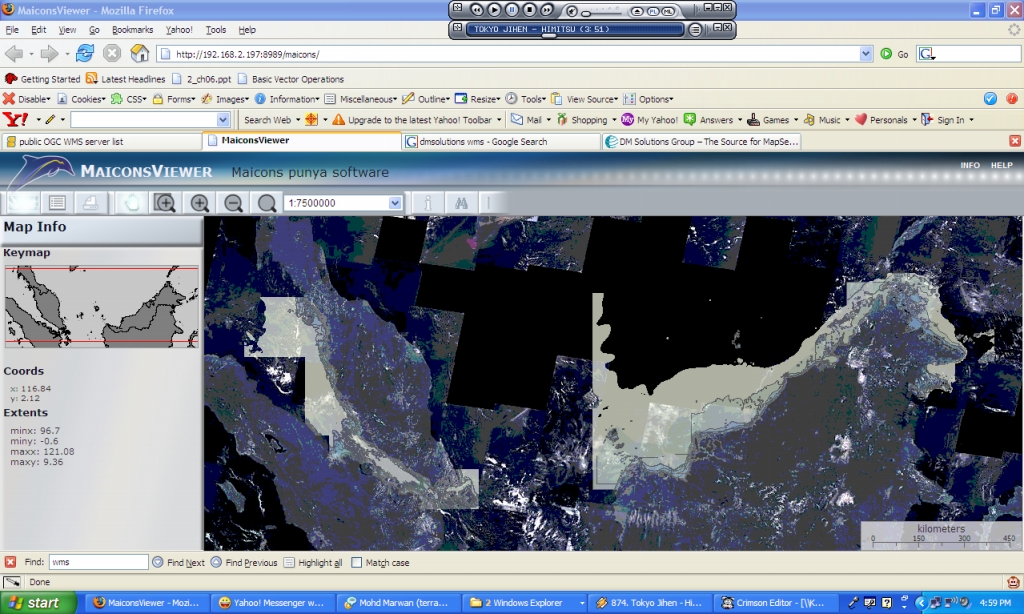The image size is (1024, 614).
Task: Skip to previous track in Winamp
Action: pos(477,9)
